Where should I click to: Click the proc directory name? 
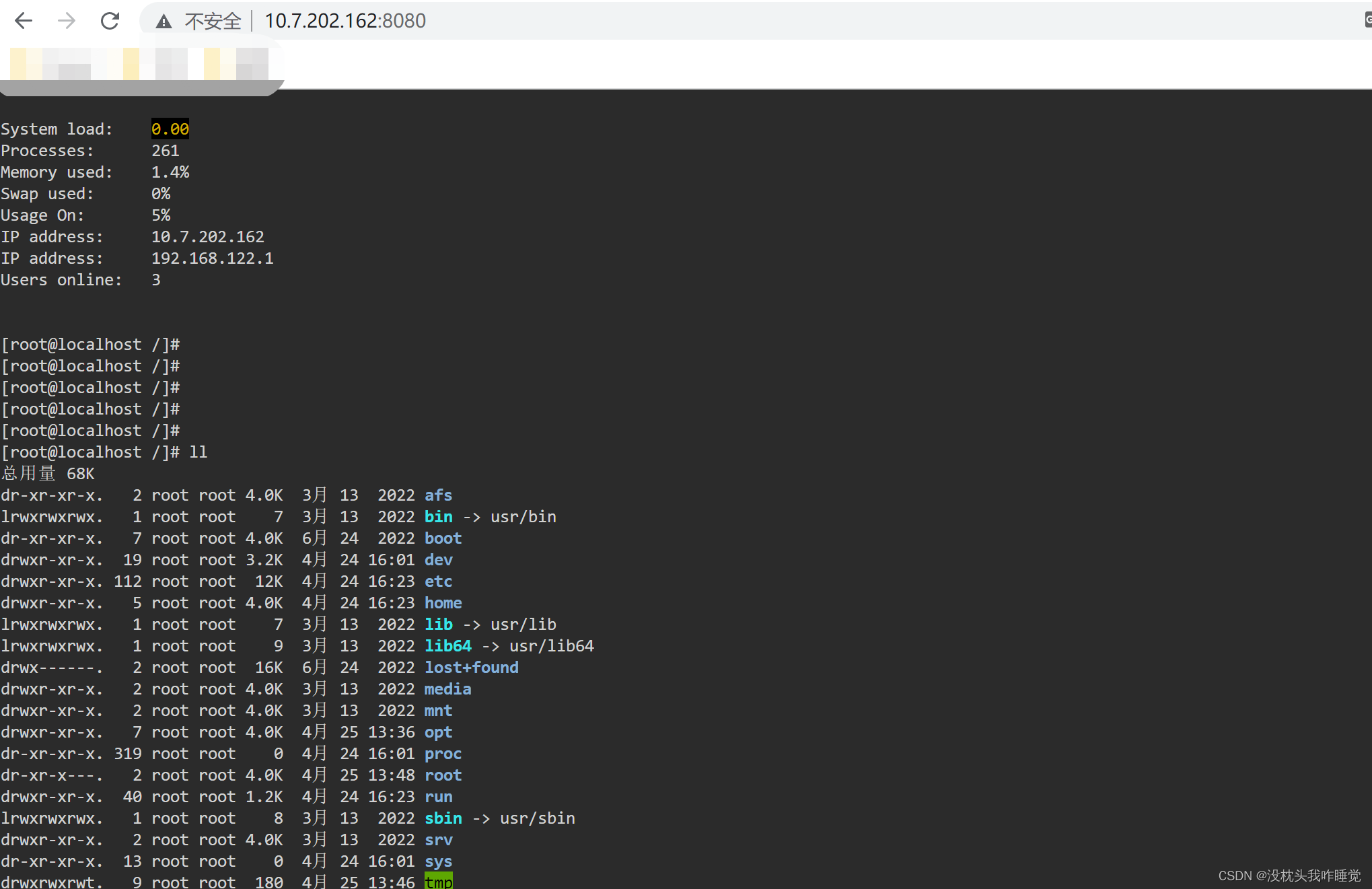click(443, 754)
